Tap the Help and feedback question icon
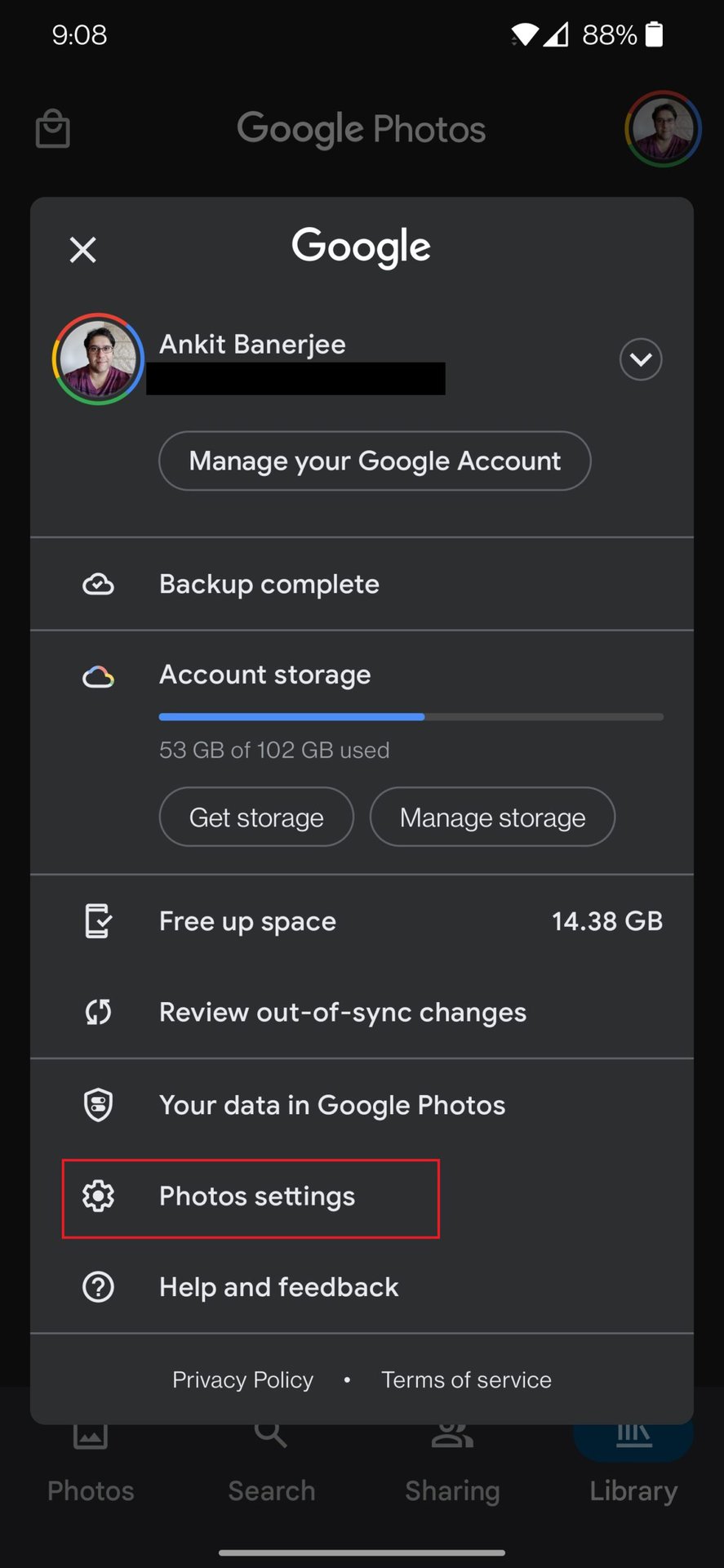Viewport: 724px width, 1568px height. coord(98,1287)
